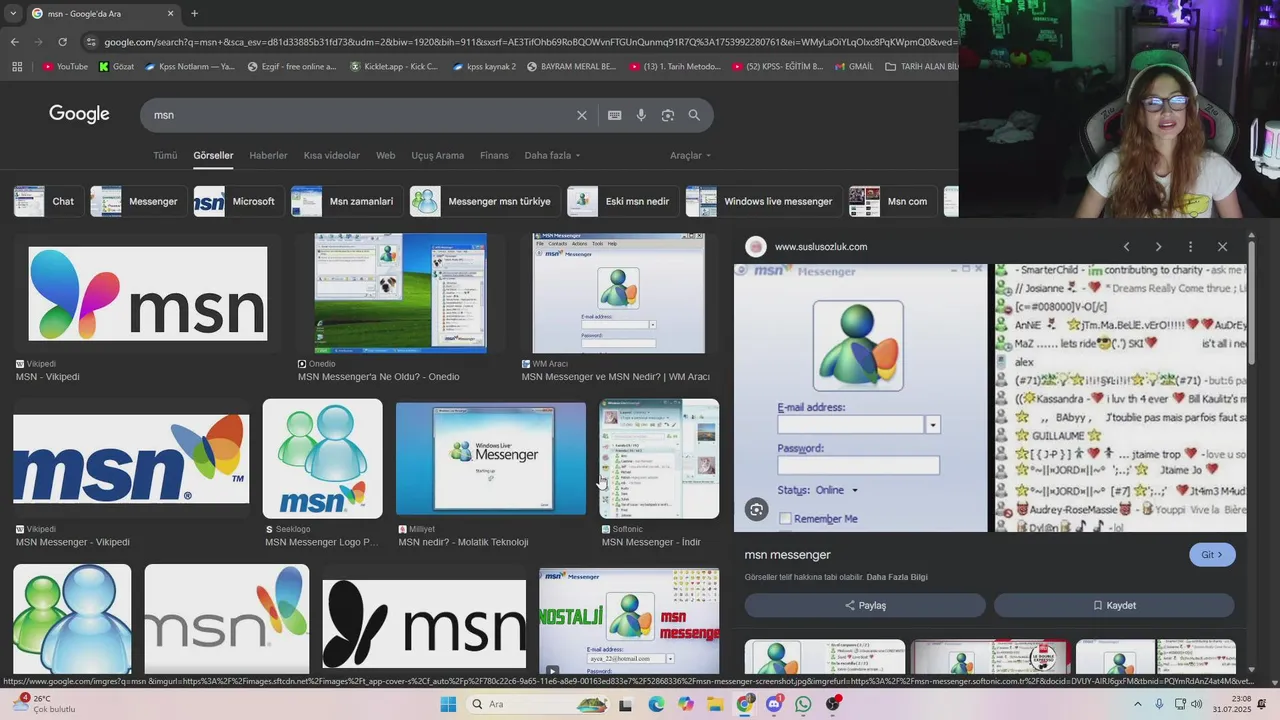Screen dimensions: 1280x720
Task: Open the Kısa videolar tab
Action: click(x=332, y=156)
